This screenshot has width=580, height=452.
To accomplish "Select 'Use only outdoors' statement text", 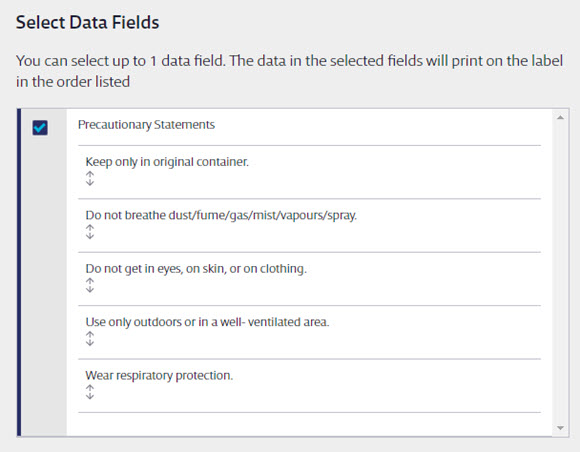I will coord(207,322).
